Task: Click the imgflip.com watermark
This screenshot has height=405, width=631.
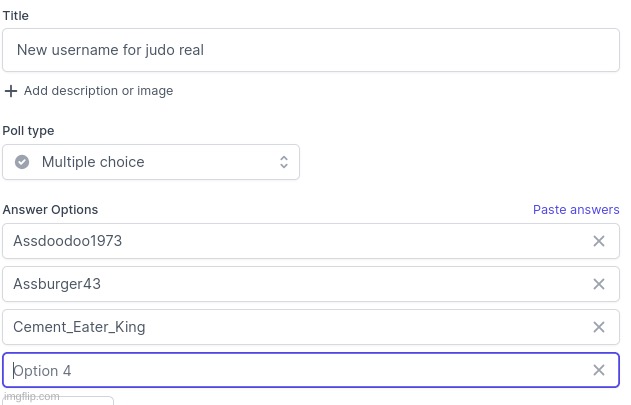Action: 32,397
